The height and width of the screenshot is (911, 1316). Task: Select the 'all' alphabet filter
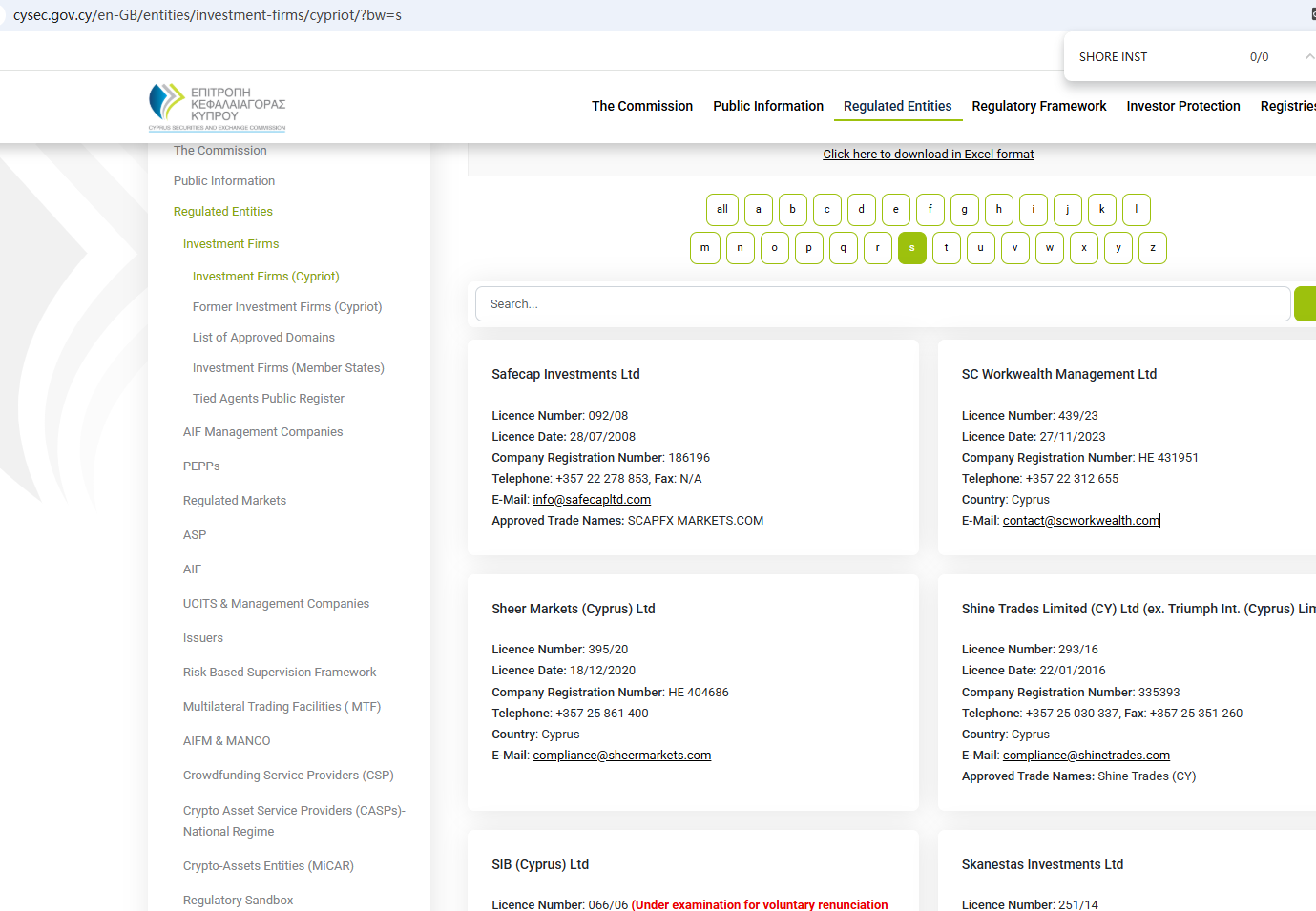[721, 210]
